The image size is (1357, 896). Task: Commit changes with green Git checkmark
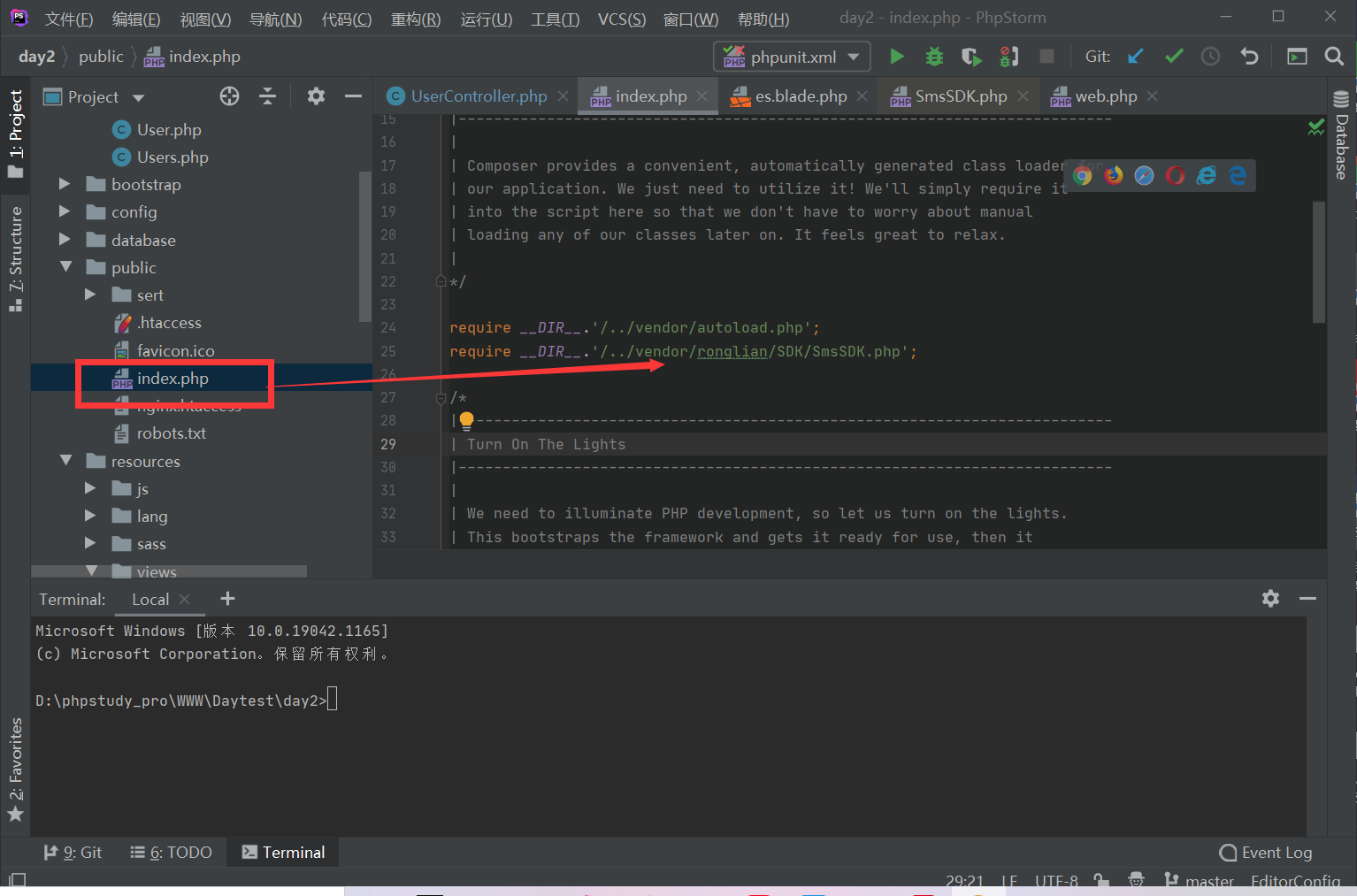coord(1174,57)
